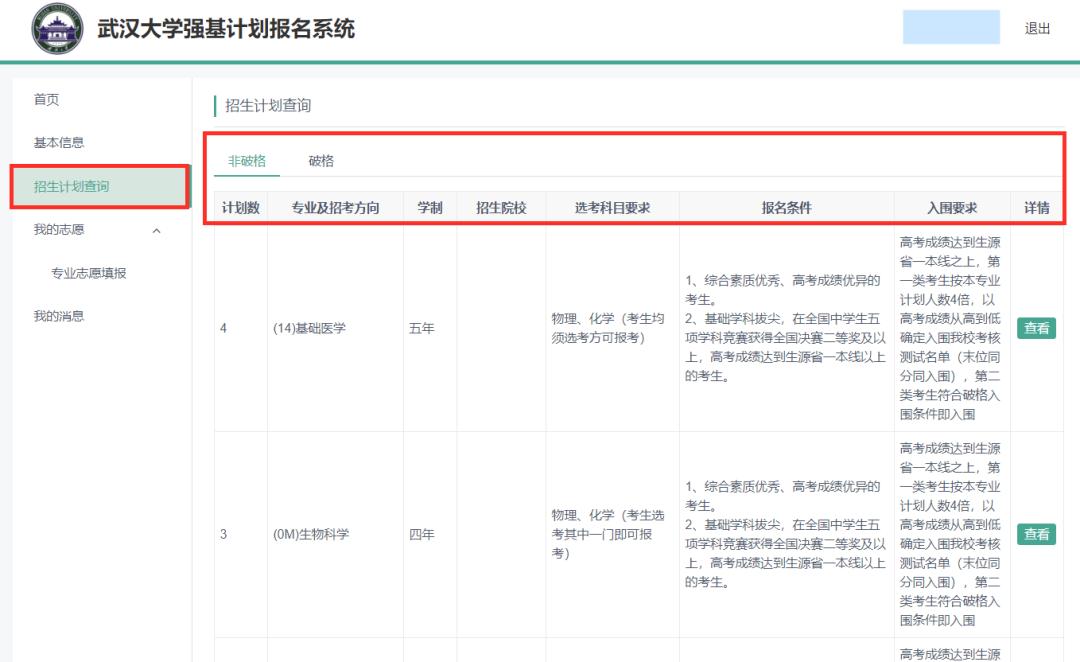Switch to the 破格 tab

click(321, 161)
